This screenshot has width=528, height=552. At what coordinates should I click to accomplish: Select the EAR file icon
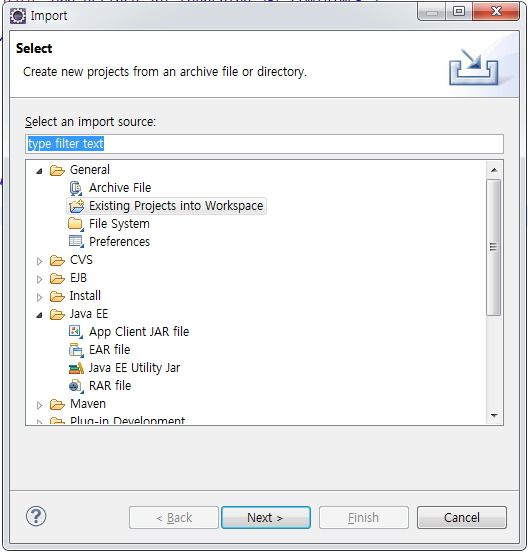click(76, 350)
